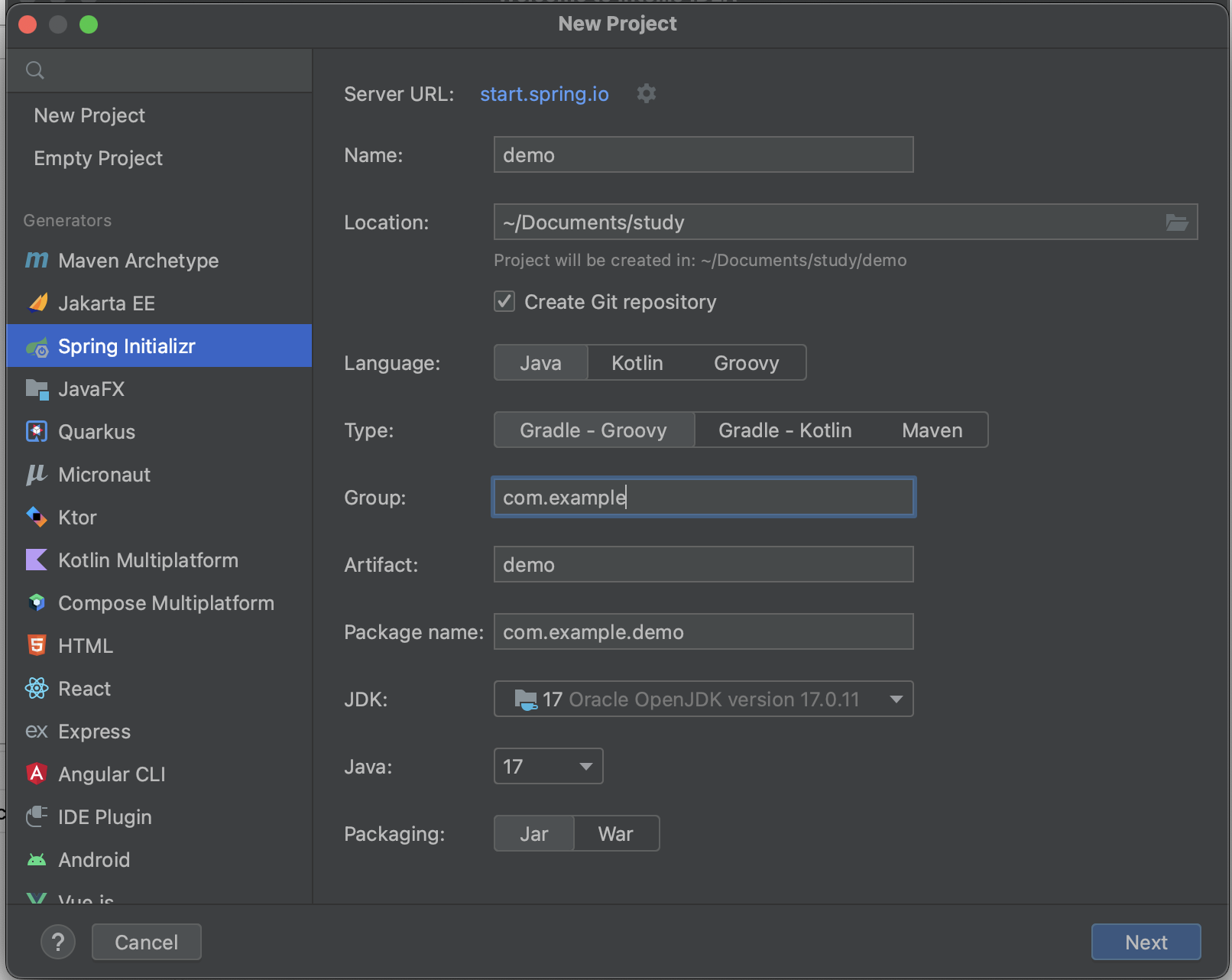The height and width of the screenshot is (980, 1232).
Task: Open the Java version dropdown
Action: pos(548,767)
